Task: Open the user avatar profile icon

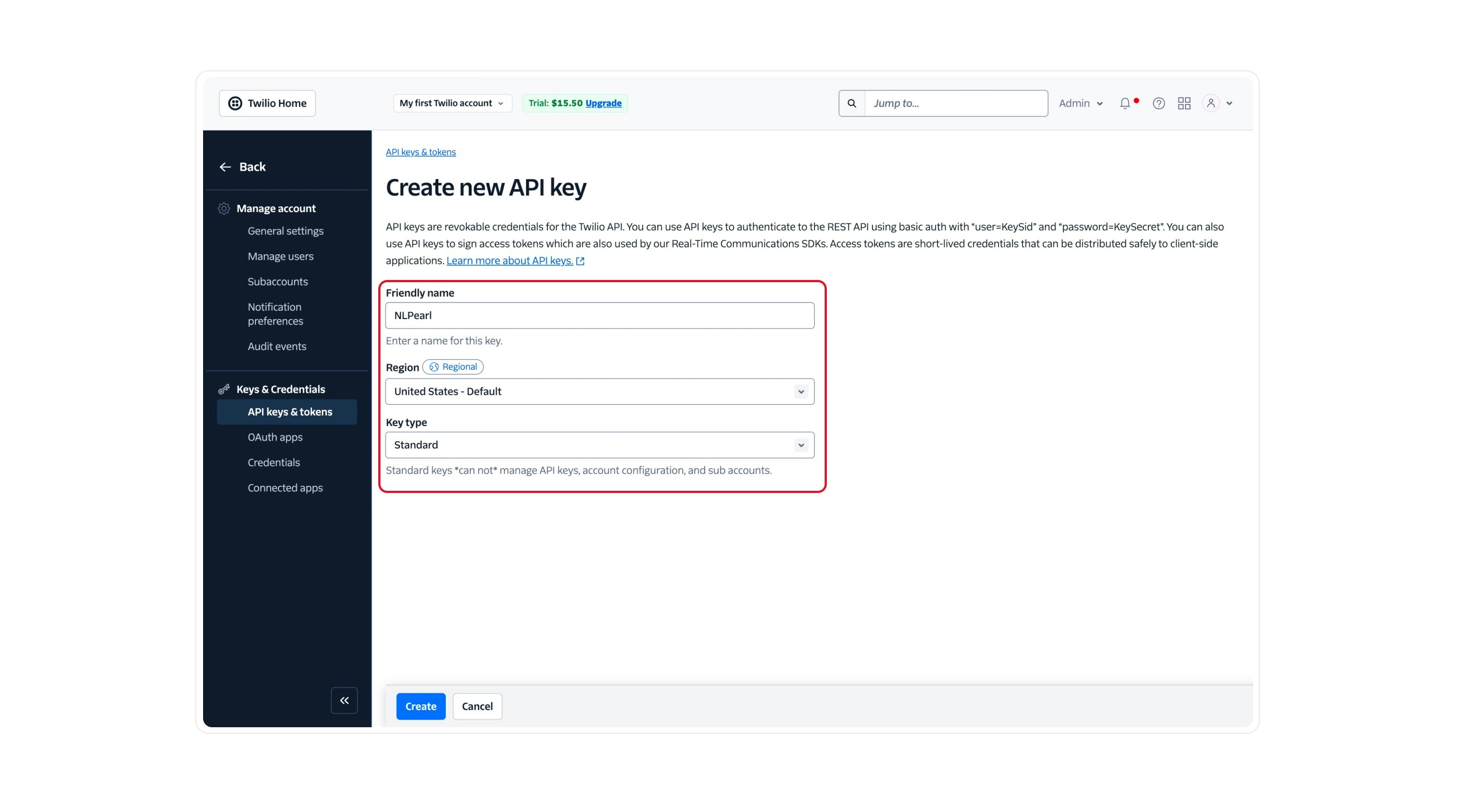Action: [1211, 103]
